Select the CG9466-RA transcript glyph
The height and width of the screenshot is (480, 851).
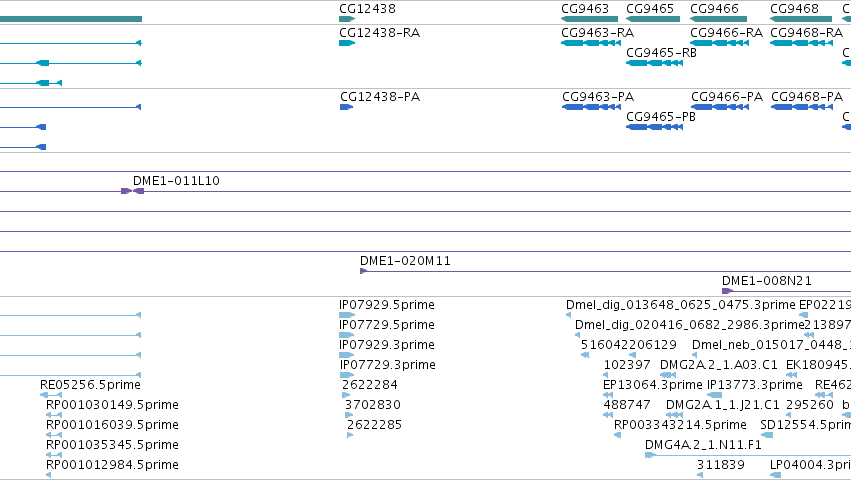[x=719, y=43]
